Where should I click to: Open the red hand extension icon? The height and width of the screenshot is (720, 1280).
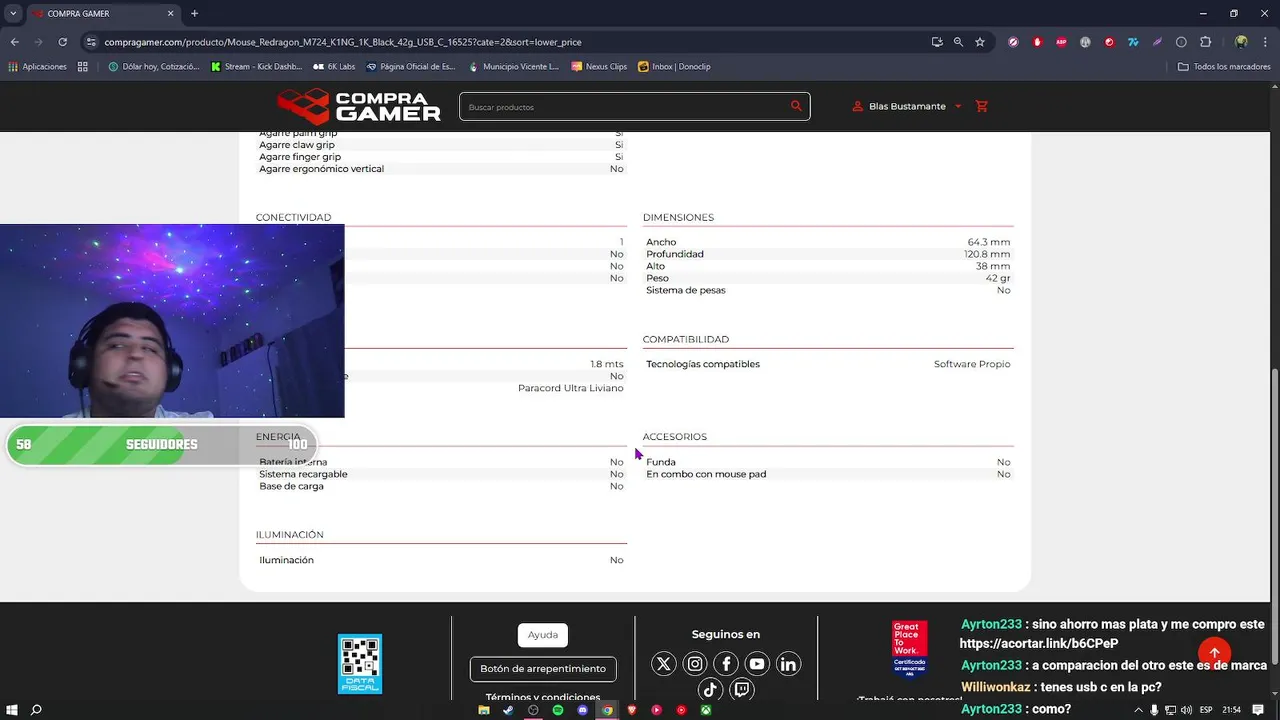[x=1037, y=42]
